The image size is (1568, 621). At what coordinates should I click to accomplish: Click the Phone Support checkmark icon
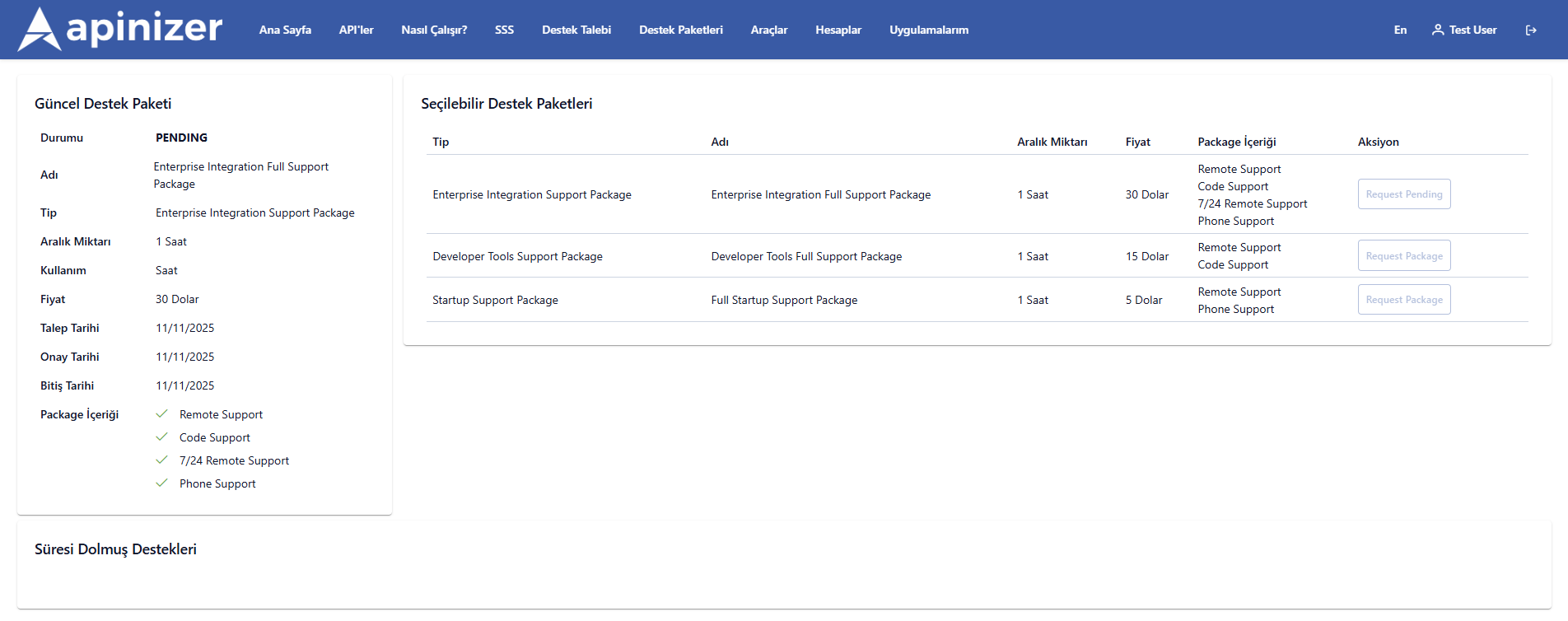click(161, 483)
